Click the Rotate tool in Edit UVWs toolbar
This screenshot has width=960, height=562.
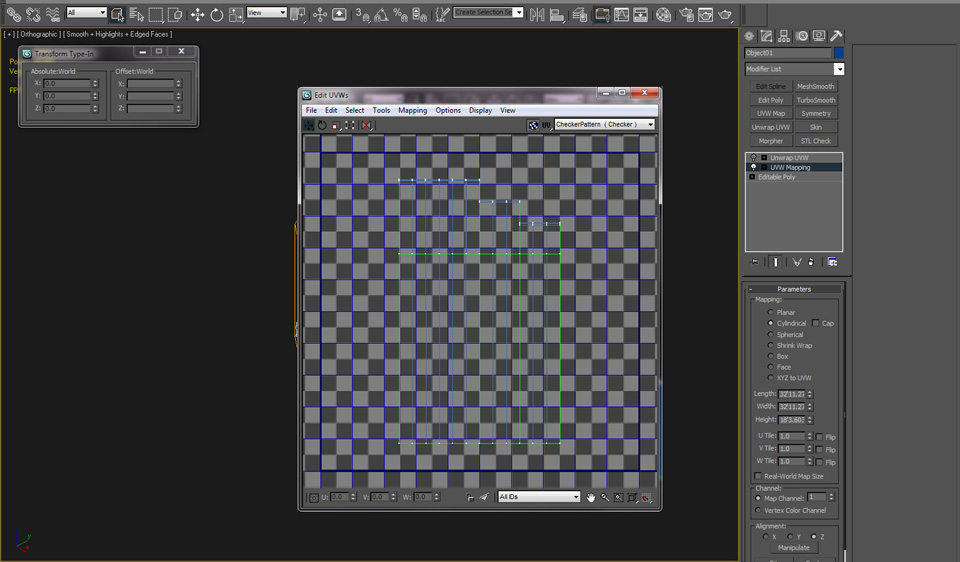coord(322,125)
